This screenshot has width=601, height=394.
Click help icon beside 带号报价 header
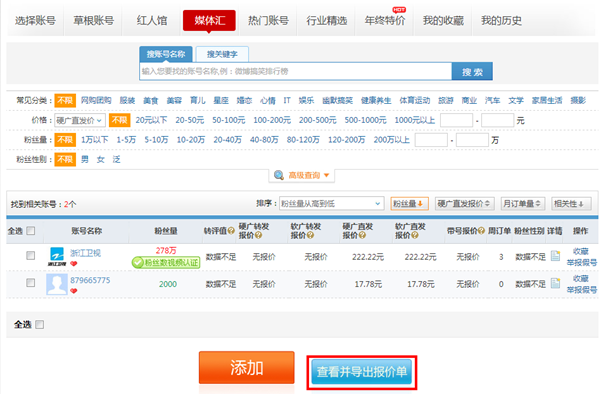click(481, 231)
